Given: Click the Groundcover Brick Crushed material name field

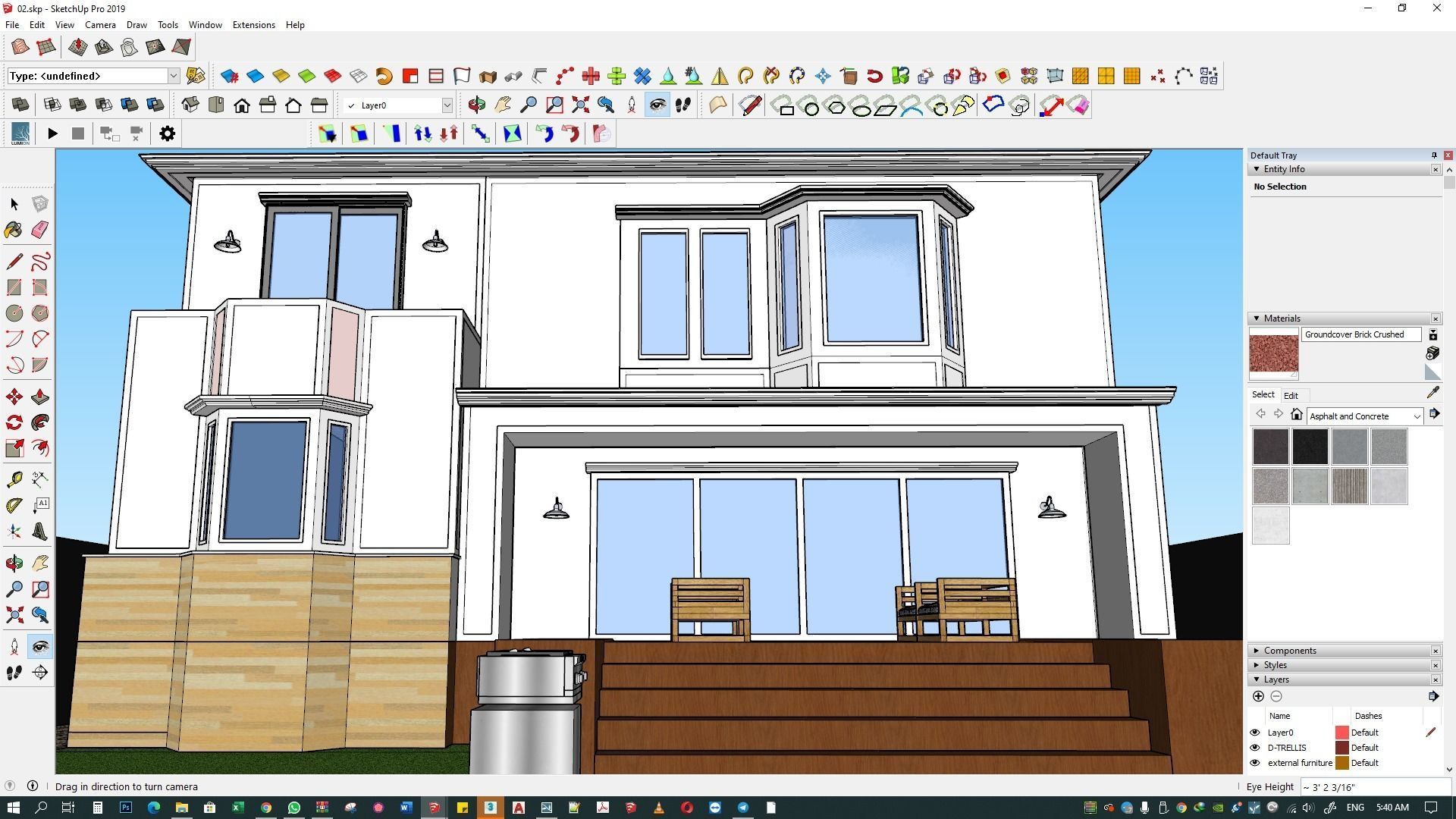Looking at the screenshot, I should (x=1361, y=334).
